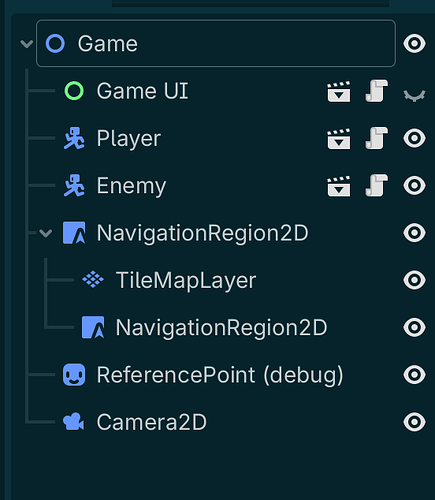Hide the Enemy node
435x500 pixels.
coord(414,185)
